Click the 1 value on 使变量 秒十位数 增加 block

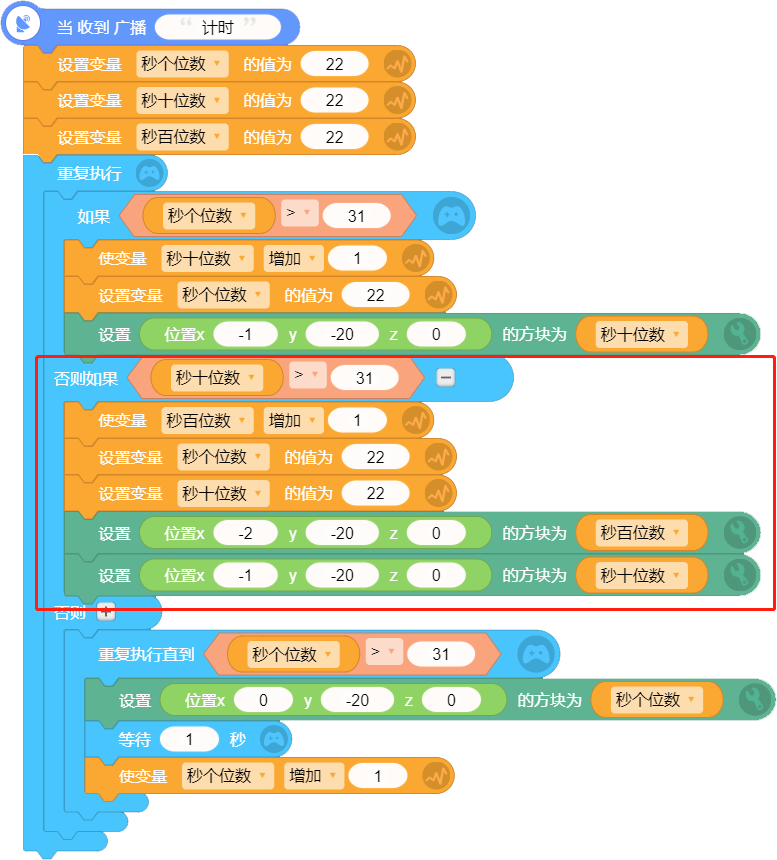click(358, 259)
